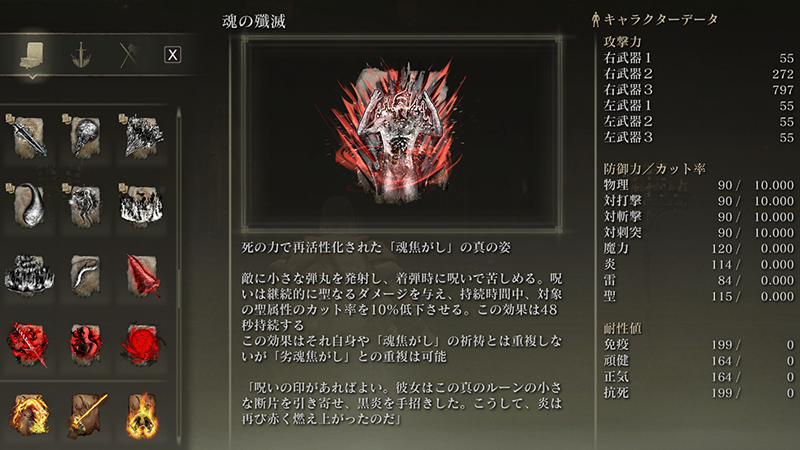Choose the dark spiky burst spell
Image resolution: width=800 pixels, height=450 pixels.
(x=142, y=137)
